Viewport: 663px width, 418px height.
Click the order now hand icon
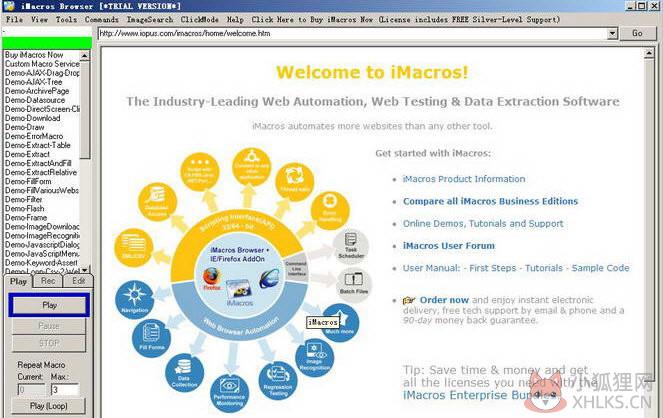[x=409, y=300]
